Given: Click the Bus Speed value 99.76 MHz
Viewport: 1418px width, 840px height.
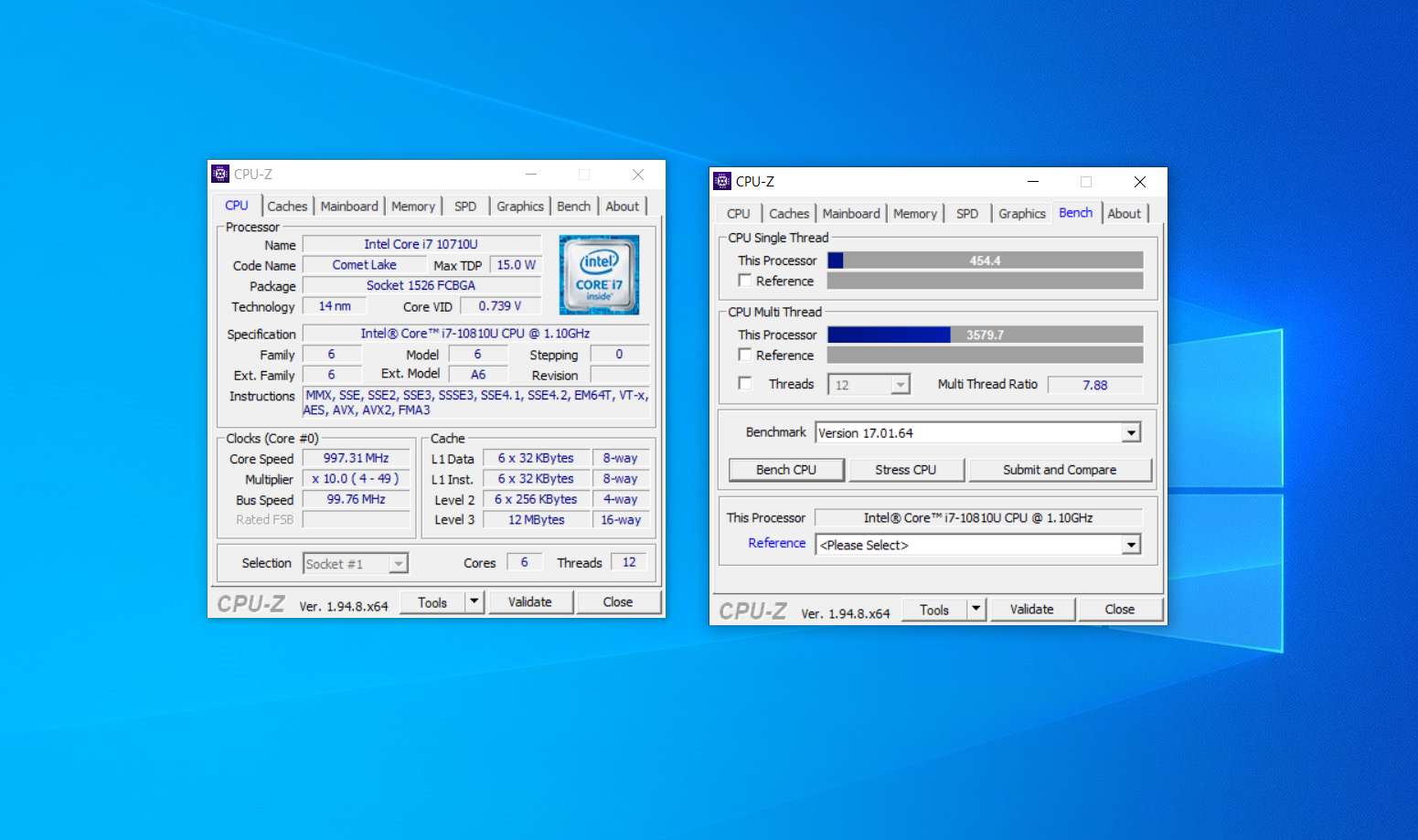Looking at the screenshot, I should (x=357, y=499).
